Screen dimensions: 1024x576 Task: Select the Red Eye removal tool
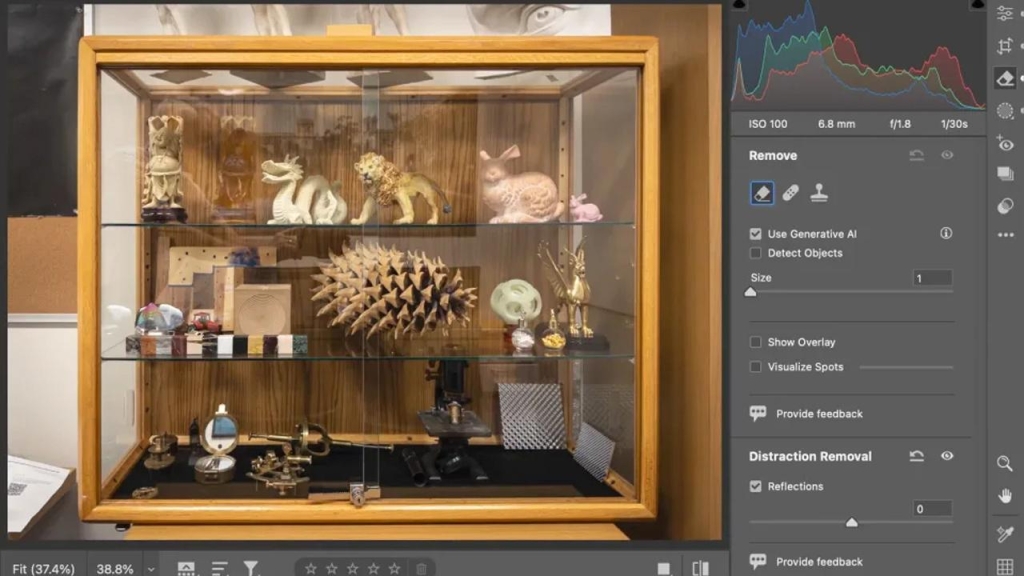[x=1005, y=143]
